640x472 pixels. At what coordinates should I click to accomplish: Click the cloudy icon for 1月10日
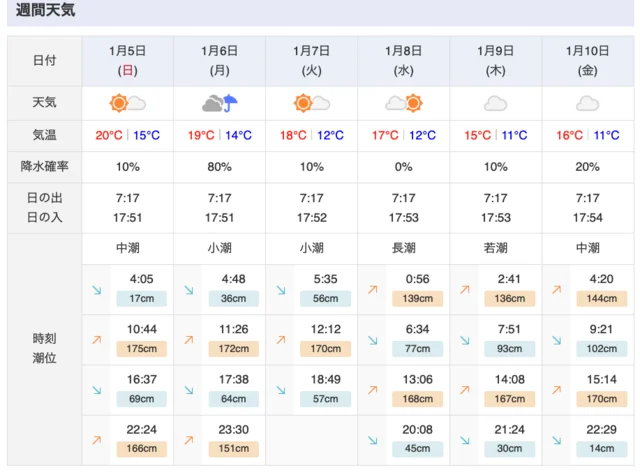coord(588,103)
